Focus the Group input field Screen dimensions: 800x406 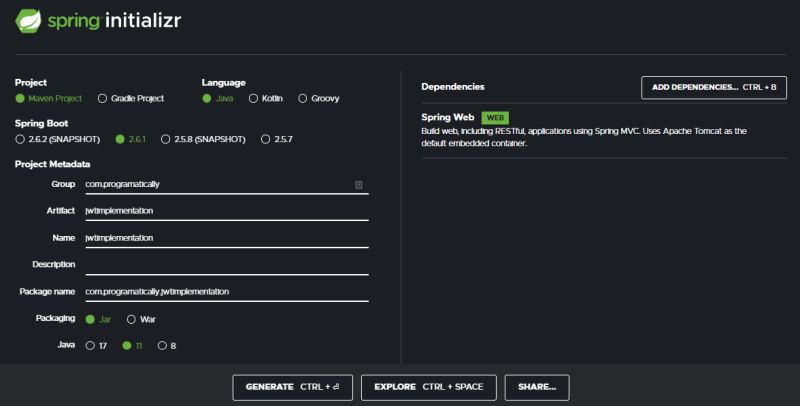click(227, 185)
